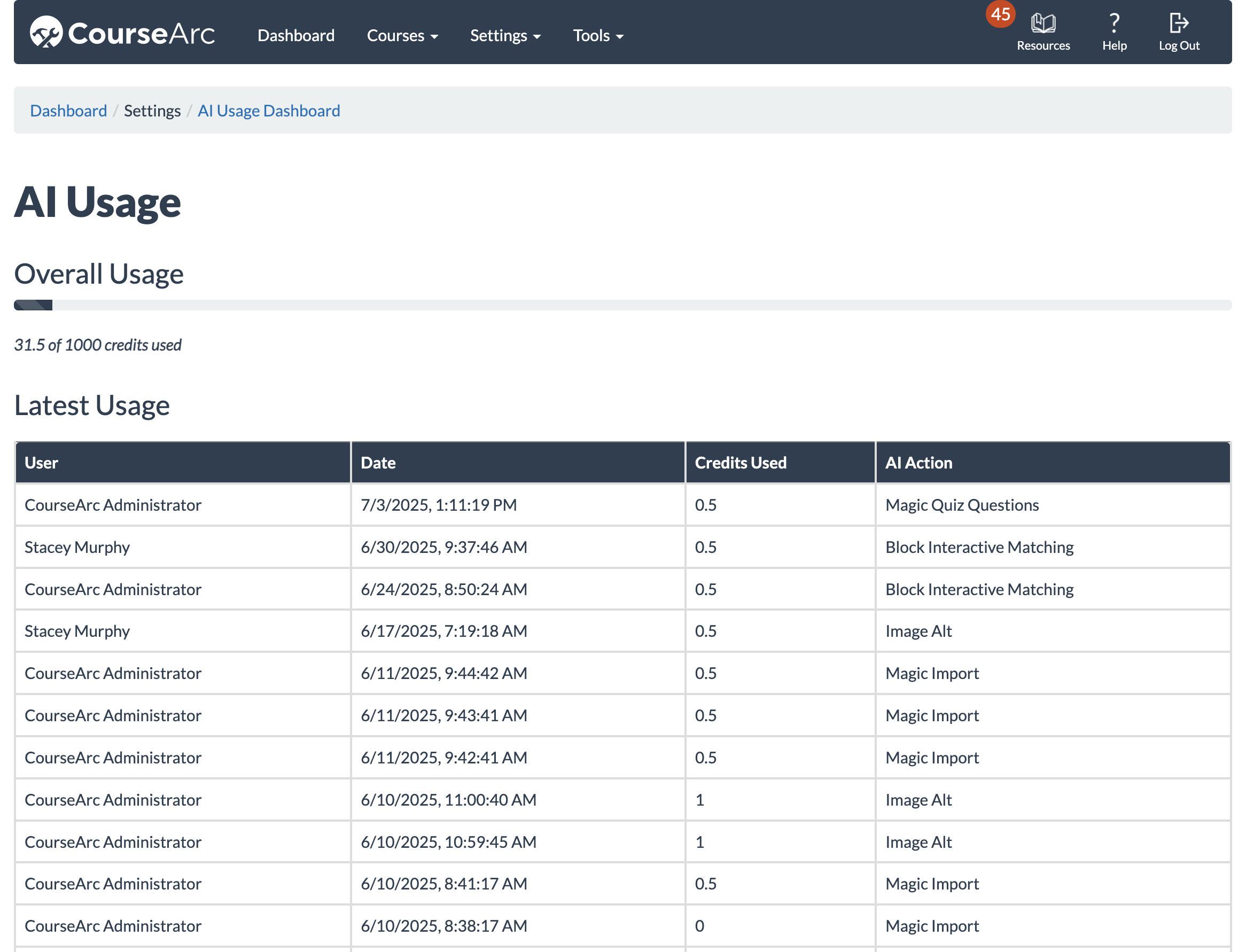1246x952 pixels.
Task: Open Dashboard from the top navigation
Action: (x=296, y=36)
